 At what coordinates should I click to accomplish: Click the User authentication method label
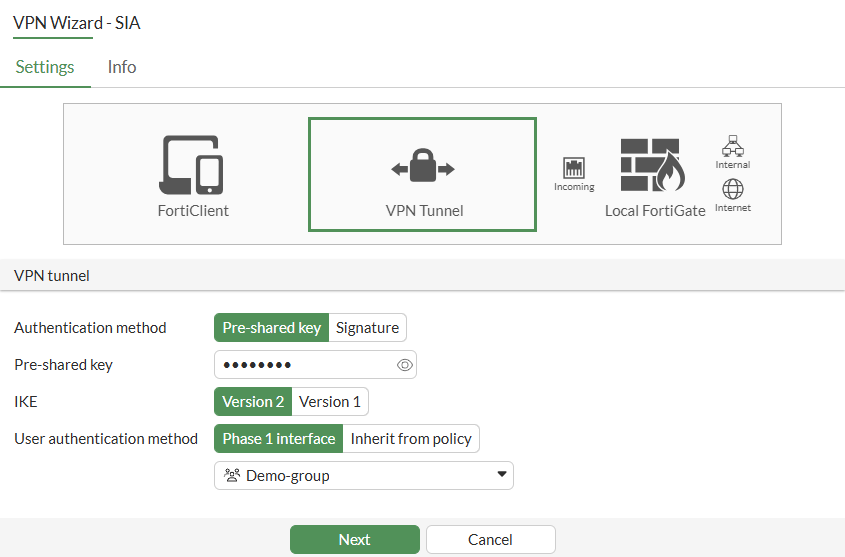[106, 438]
